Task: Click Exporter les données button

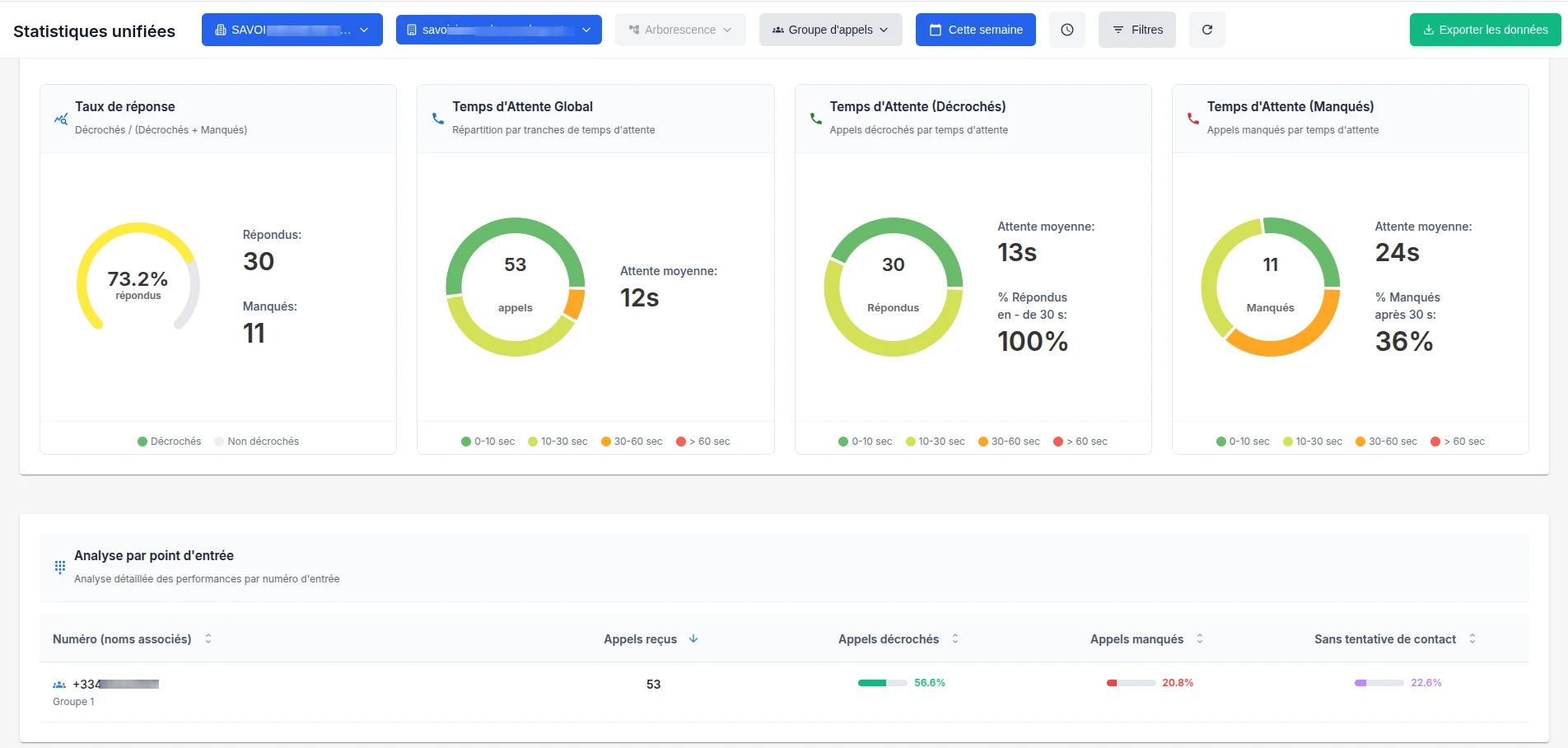Action: coord(1485,30)
